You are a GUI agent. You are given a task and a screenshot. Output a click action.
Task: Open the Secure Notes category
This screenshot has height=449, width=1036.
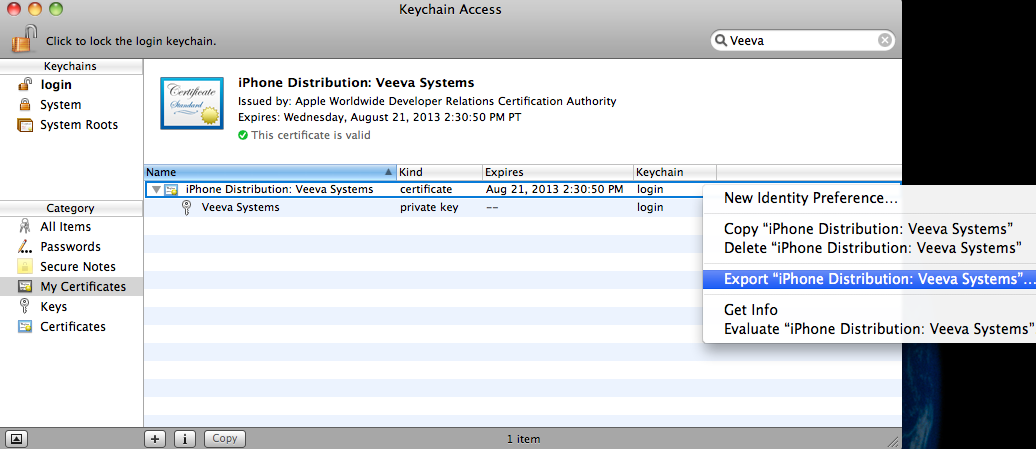click(x=77, y=267)
